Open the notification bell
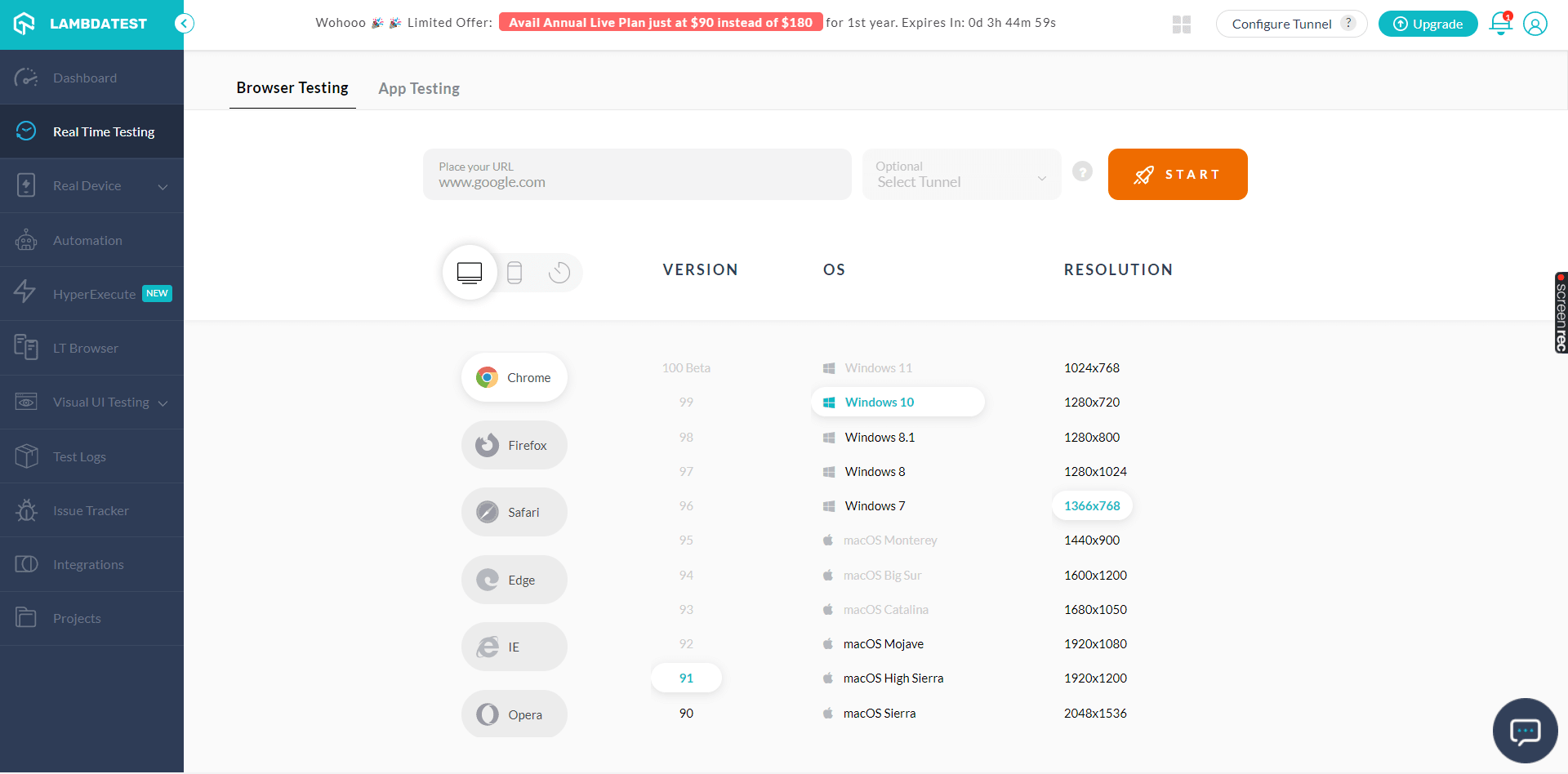 click(x=1500, y=24)
